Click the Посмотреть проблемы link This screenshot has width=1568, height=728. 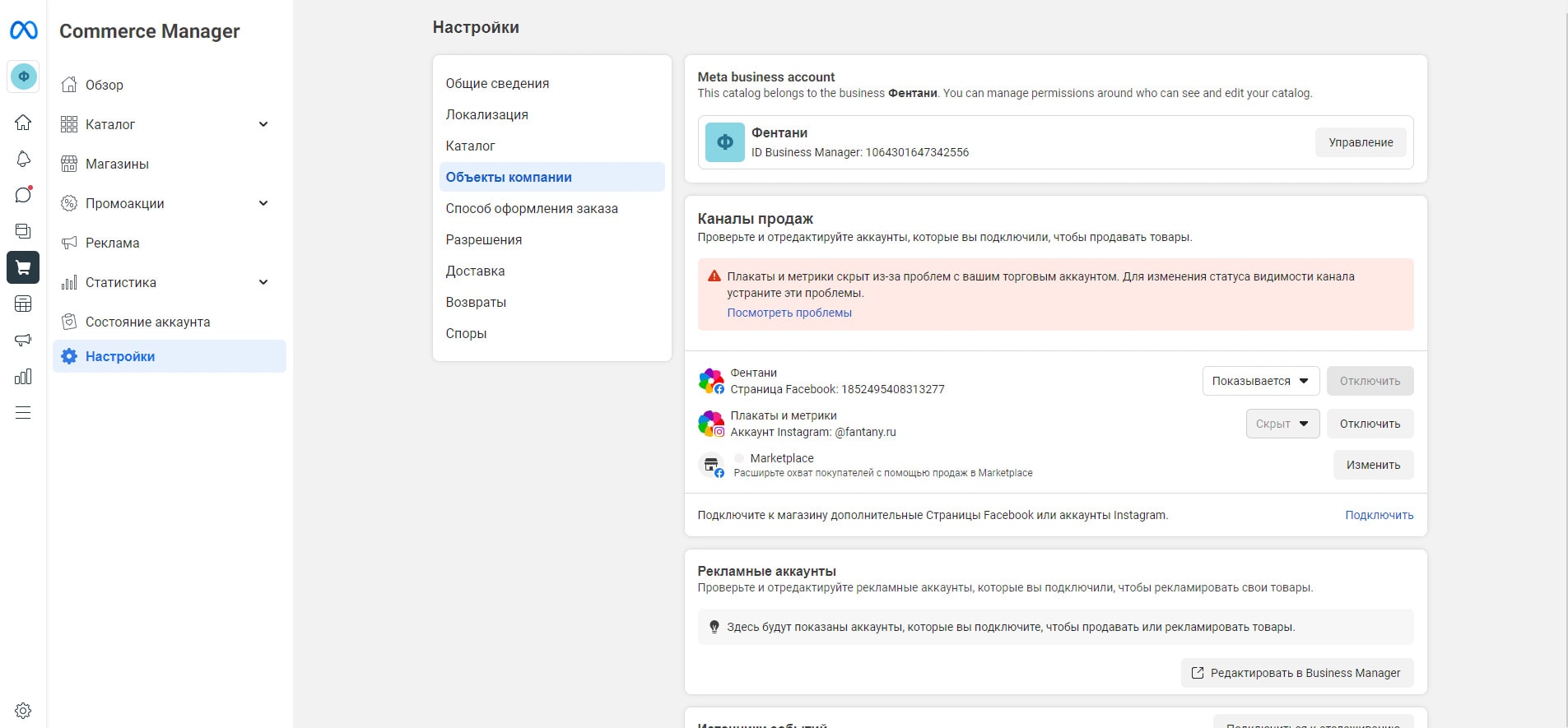point(789,313)
